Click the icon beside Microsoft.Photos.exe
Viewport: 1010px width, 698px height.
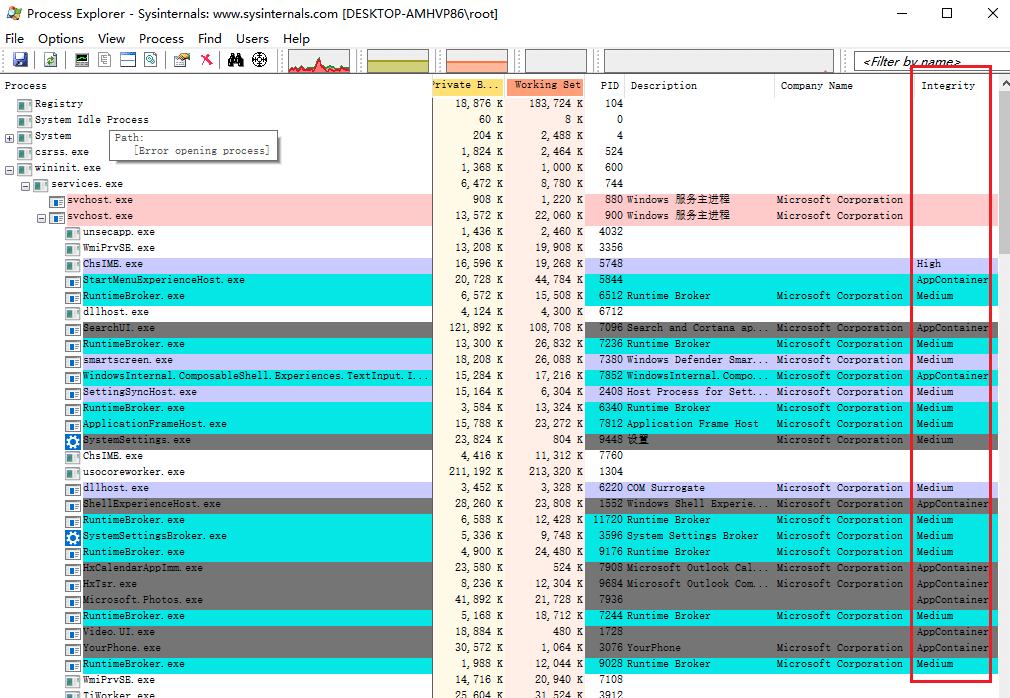coord(73,601)
